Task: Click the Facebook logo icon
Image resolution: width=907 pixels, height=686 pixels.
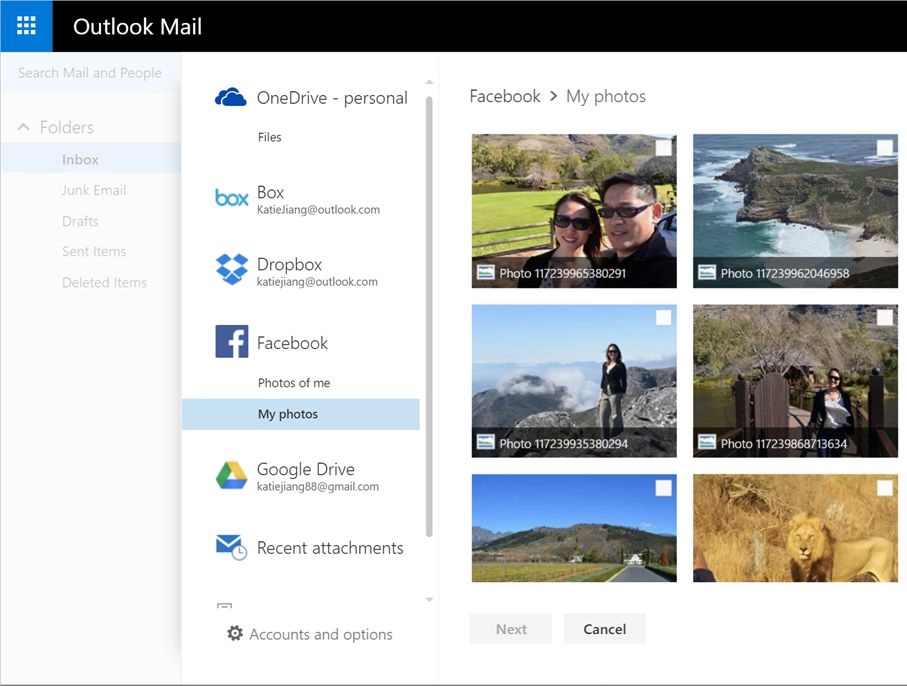Action: [x=231, y=342]
